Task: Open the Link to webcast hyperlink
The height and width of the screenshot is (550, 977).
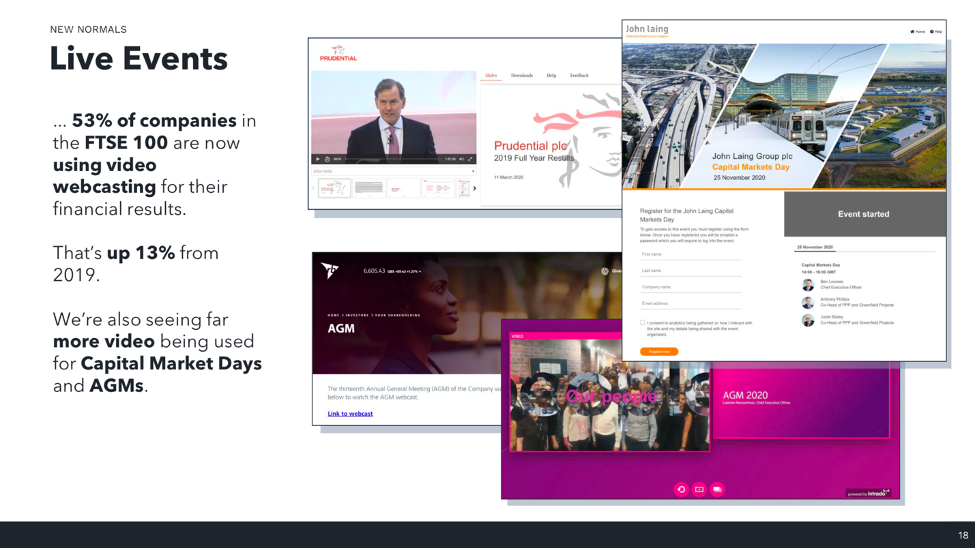Action: 350,413
